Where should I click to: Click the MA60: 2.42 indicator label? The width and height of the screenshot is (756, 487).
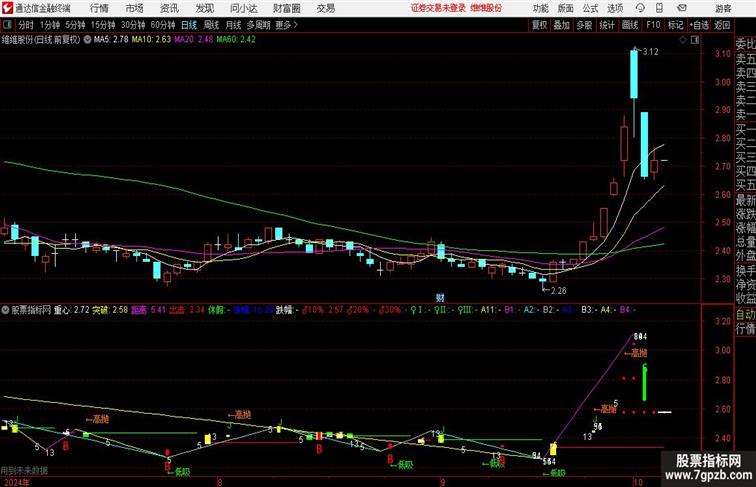click(236, 40)
